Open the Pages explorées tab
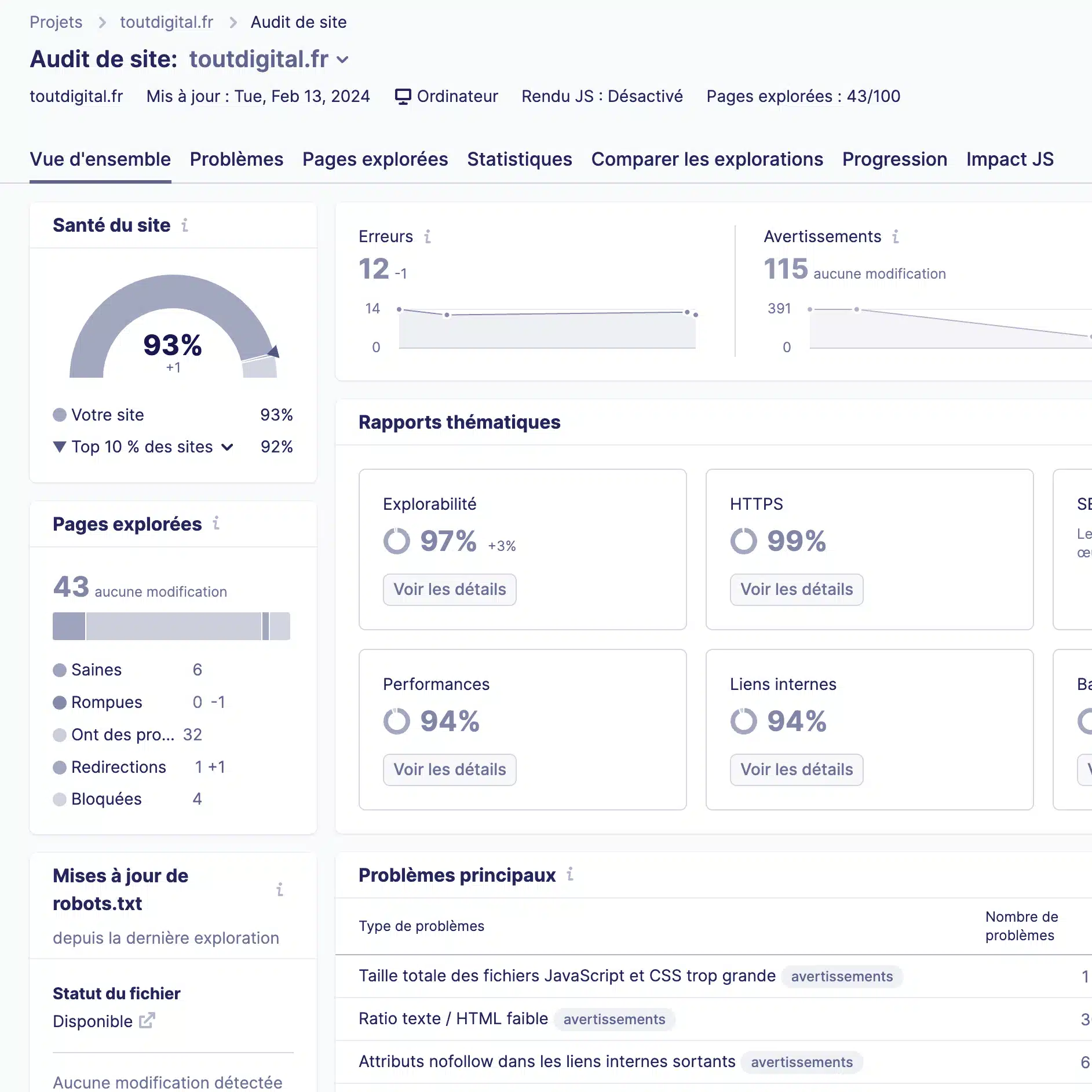 (375, 159)
